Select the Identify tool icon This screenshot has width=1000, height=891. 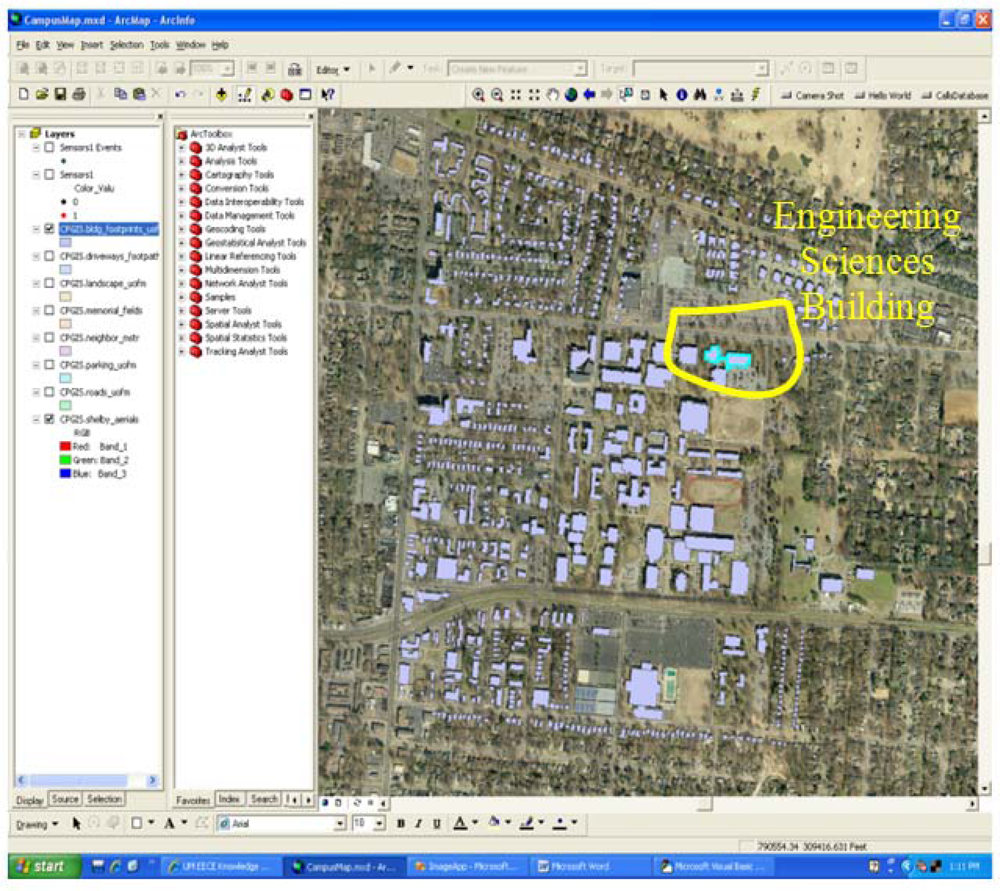click(682, 95)
